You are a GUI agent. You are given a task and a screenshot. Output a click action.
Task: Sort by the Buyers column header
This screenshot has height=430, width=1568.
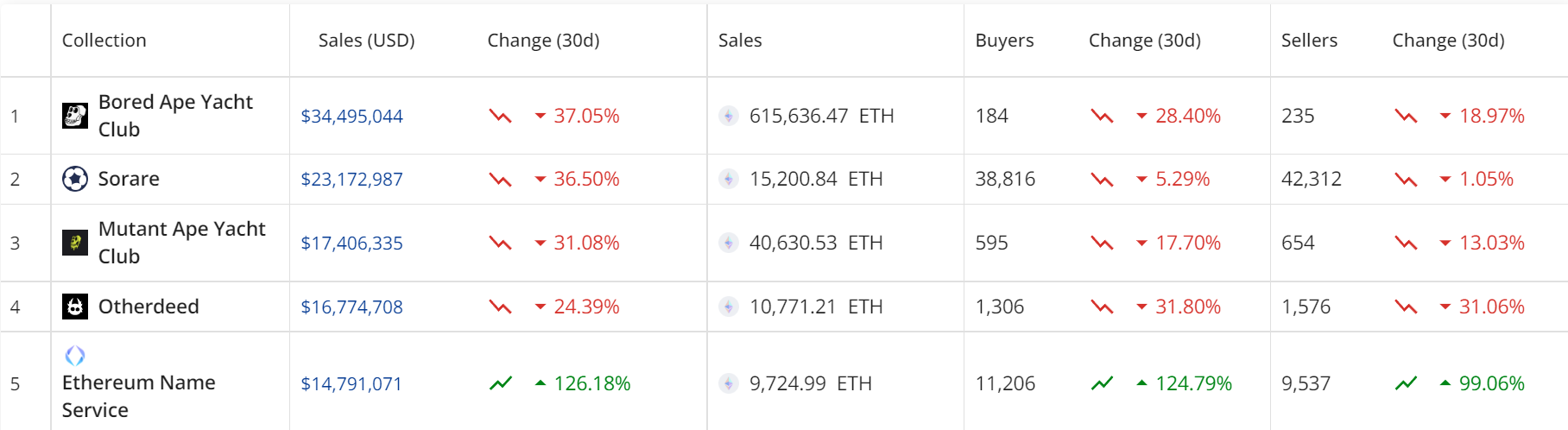click(x=1004, y=41)
